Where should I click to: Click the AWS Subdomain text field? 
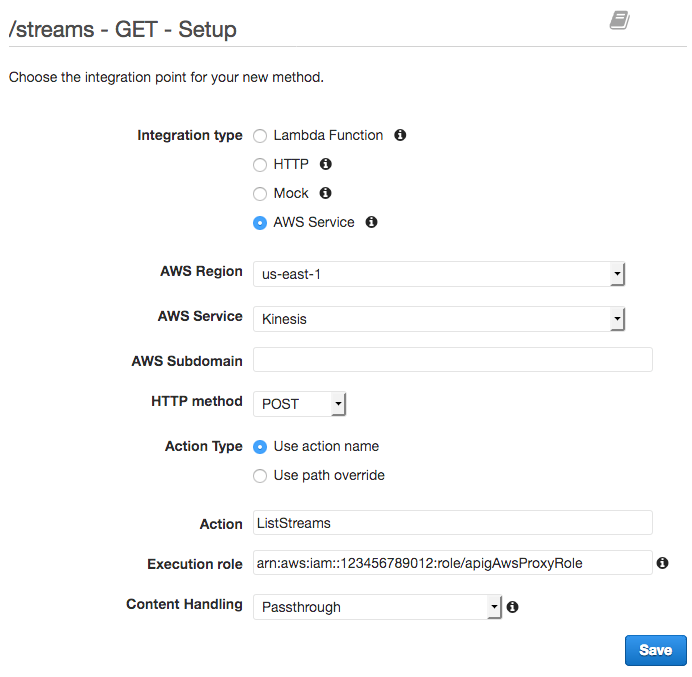point(453,359)
